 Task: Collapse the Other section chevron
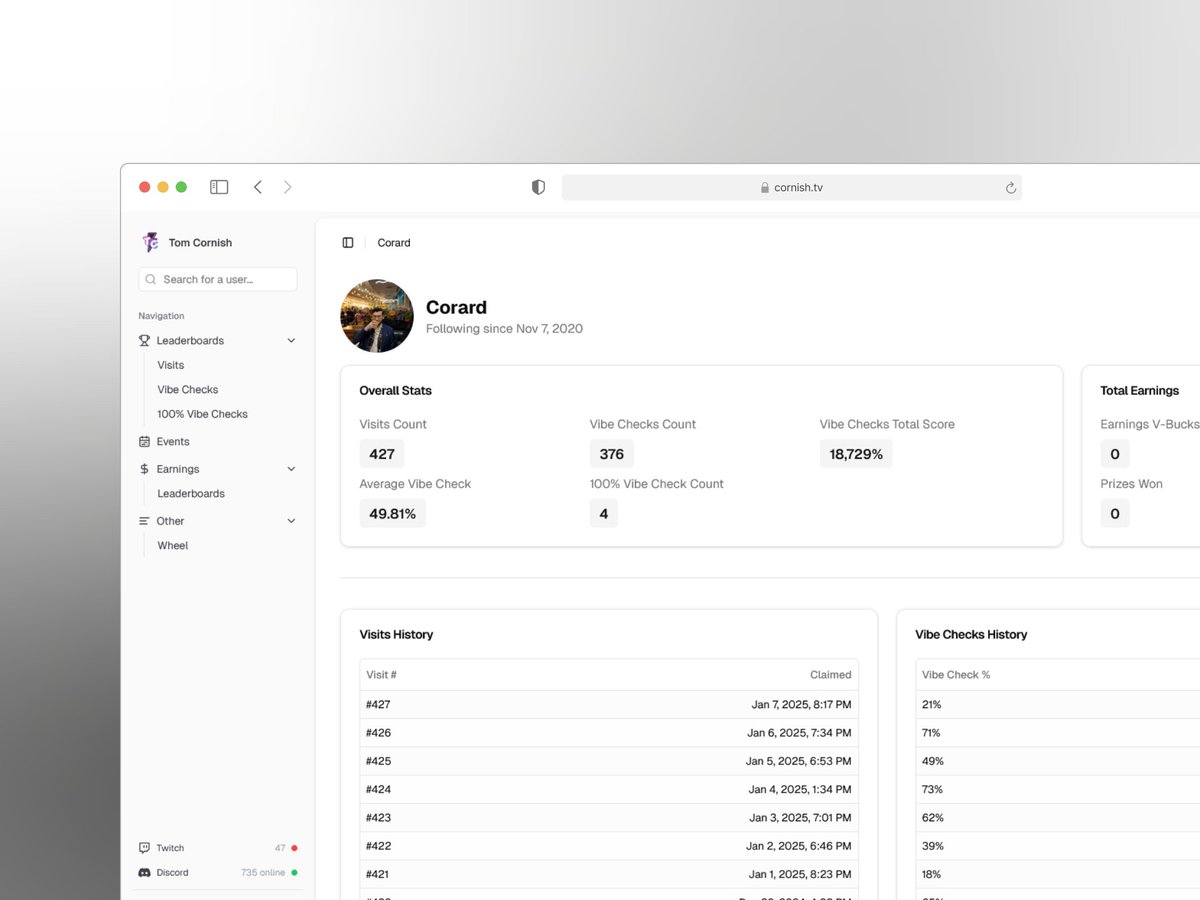pos(290,520)
